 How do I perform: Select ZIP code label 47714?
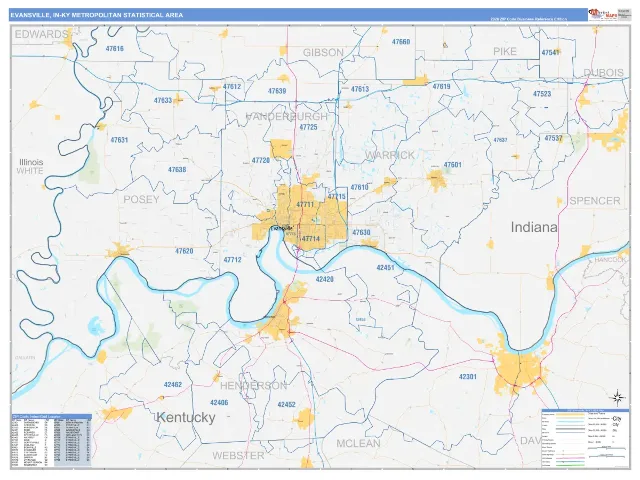click(x=311, y=239)
